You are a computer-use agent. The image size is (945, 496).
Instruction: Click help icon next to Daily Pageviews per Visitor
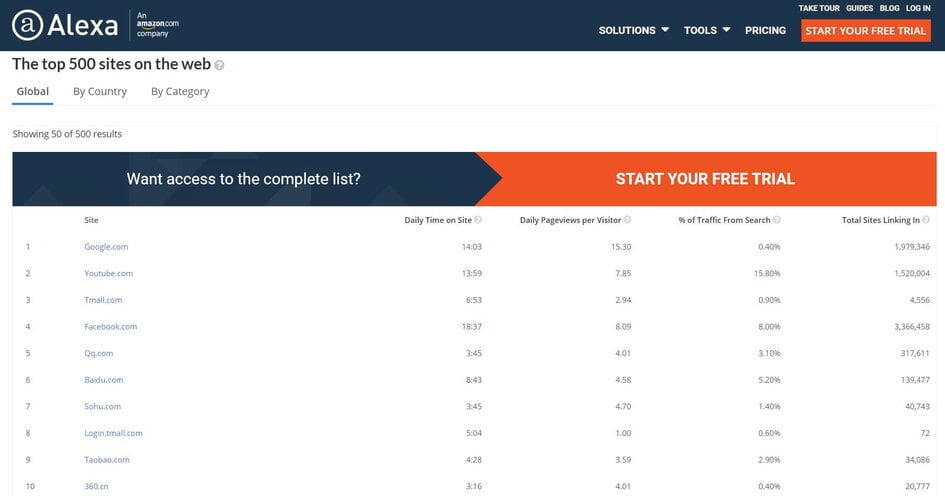tap(627, 220)
